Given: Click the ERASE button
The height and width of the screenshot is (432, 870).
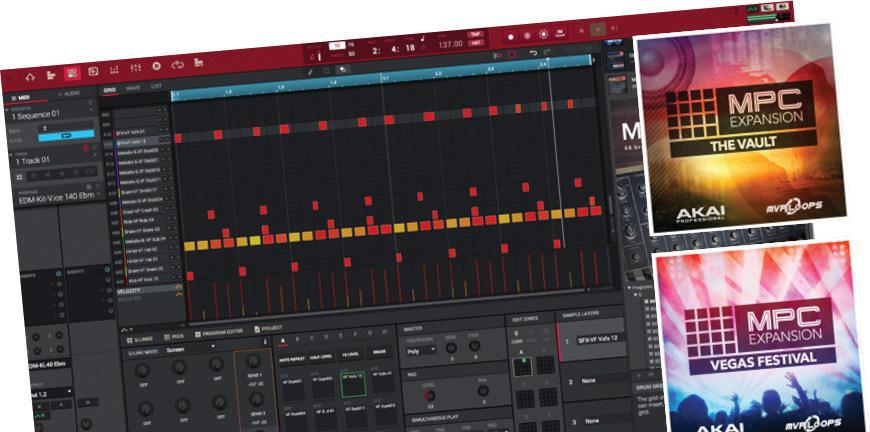Looking at the screenshot, I should (x=380, y=352).
